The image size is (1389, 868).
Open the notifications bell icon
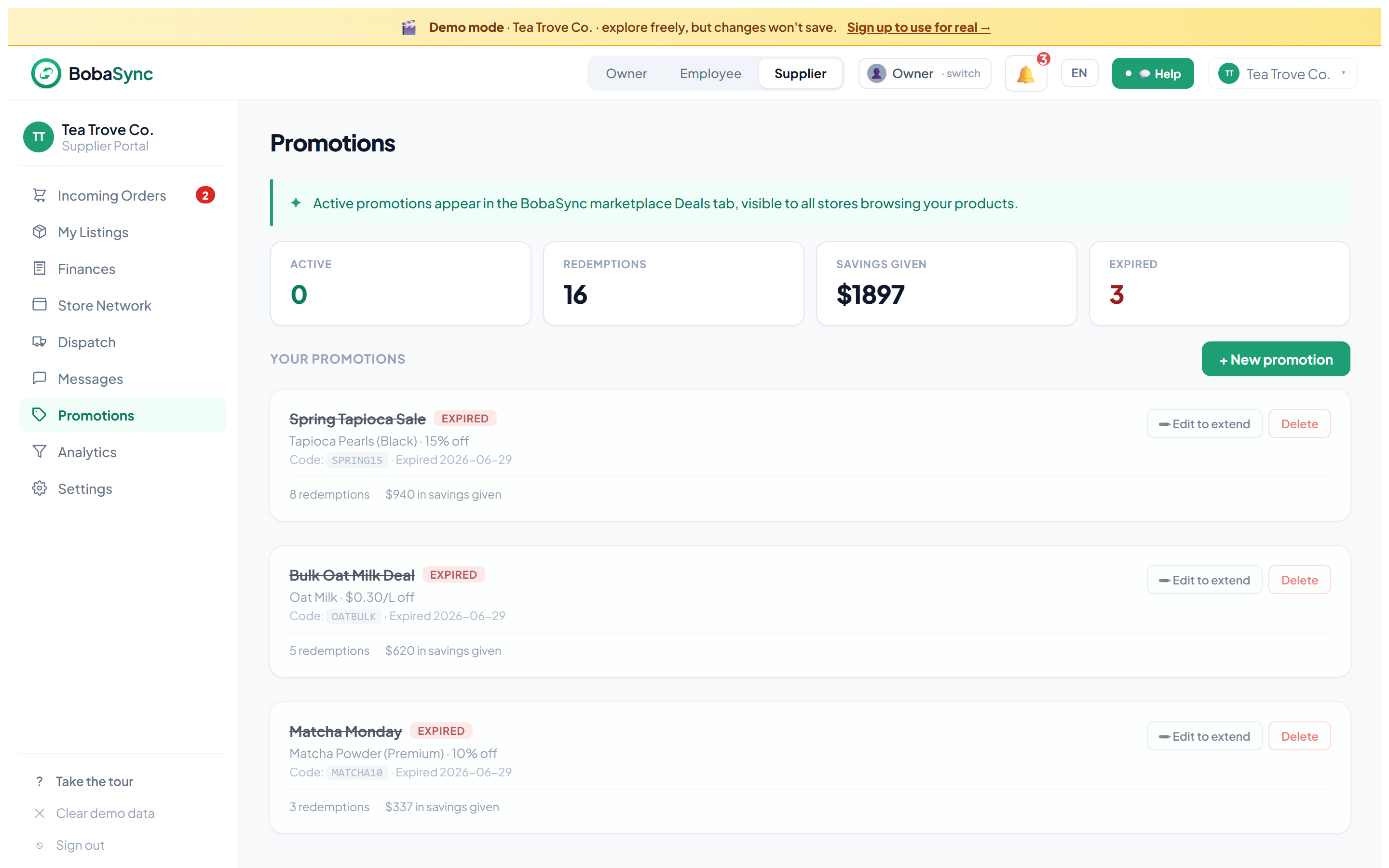pos(1026,73)
